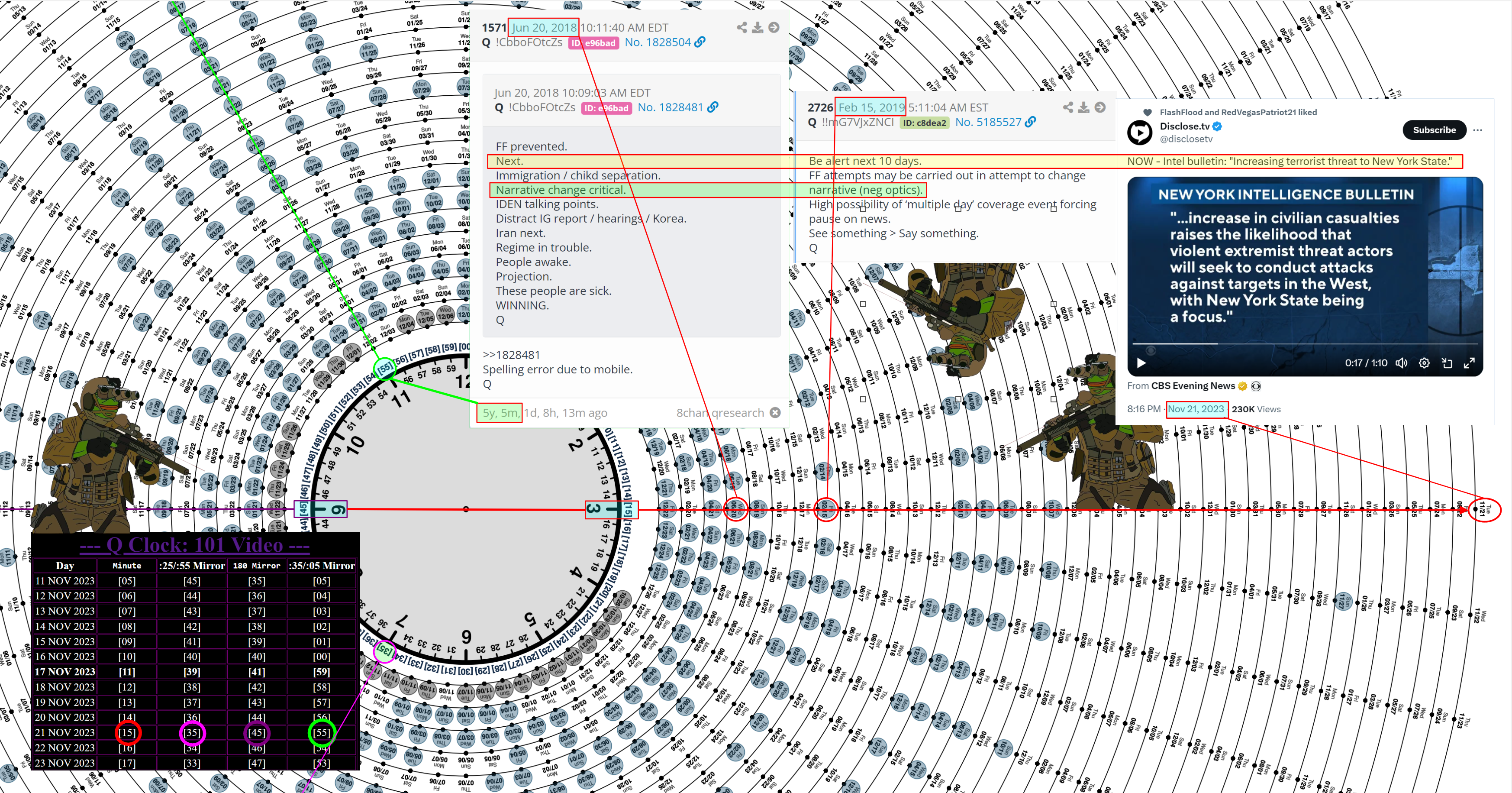This screenshot has height=793, width=1512.
Task: Click the Subscribe button
Action: (1434, 130)
